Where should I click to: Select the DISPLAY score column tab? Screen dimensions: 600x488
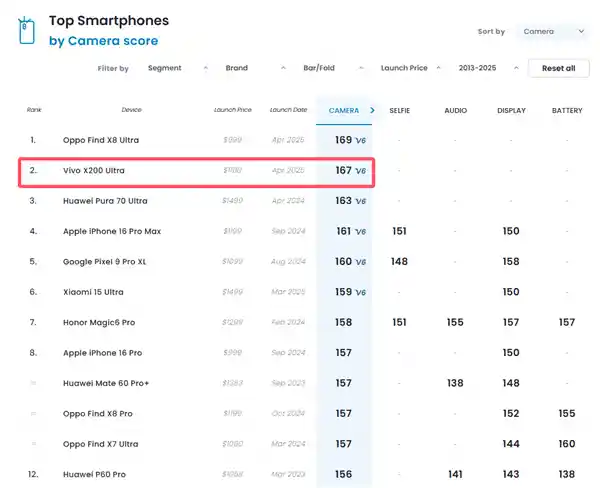pos(511,110)
